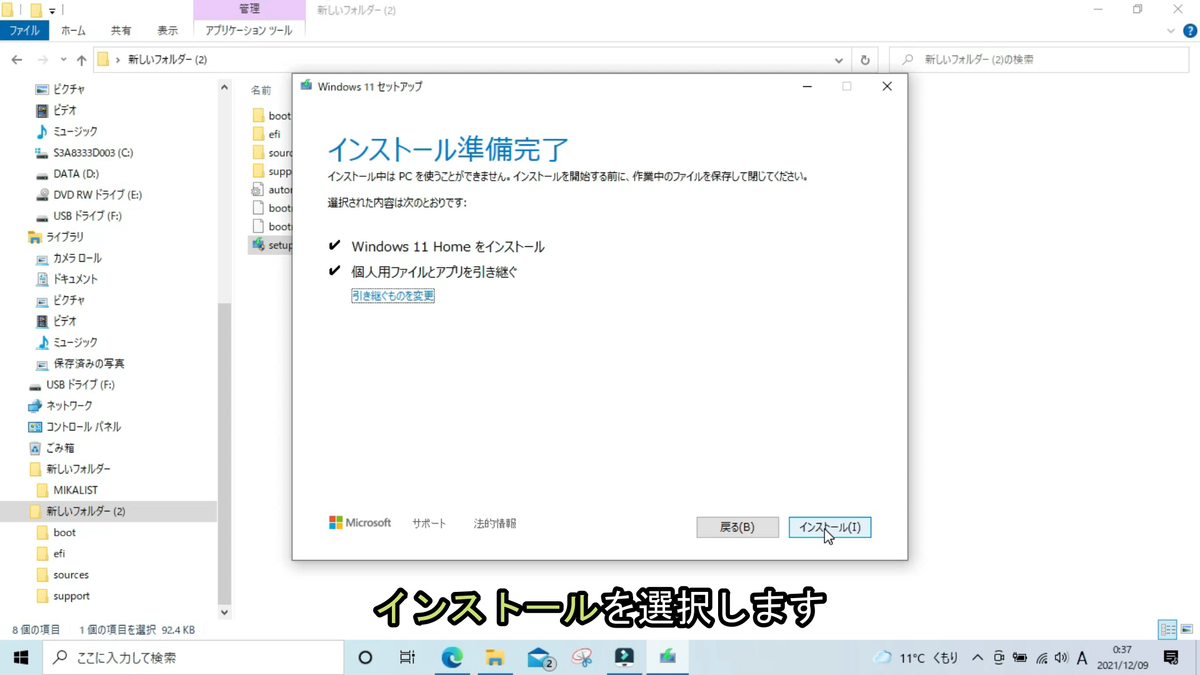Open the Windows Start menu

21,657
